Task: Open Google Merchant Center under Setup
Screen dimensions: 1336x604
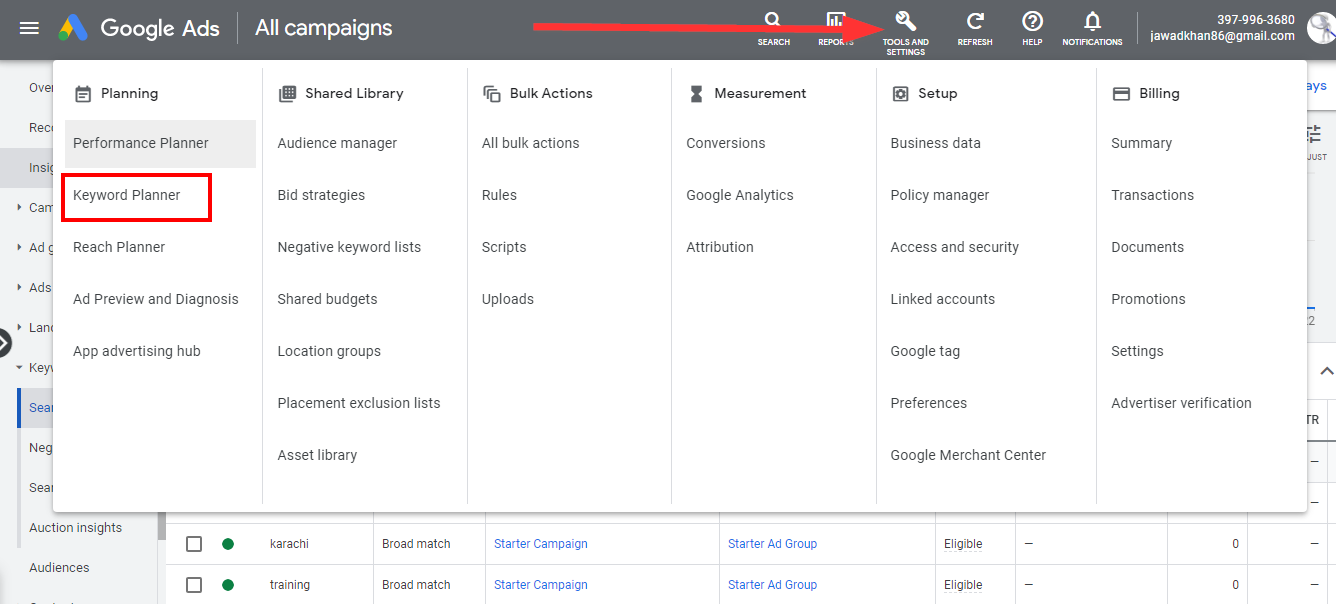Action: pos(968,455)
